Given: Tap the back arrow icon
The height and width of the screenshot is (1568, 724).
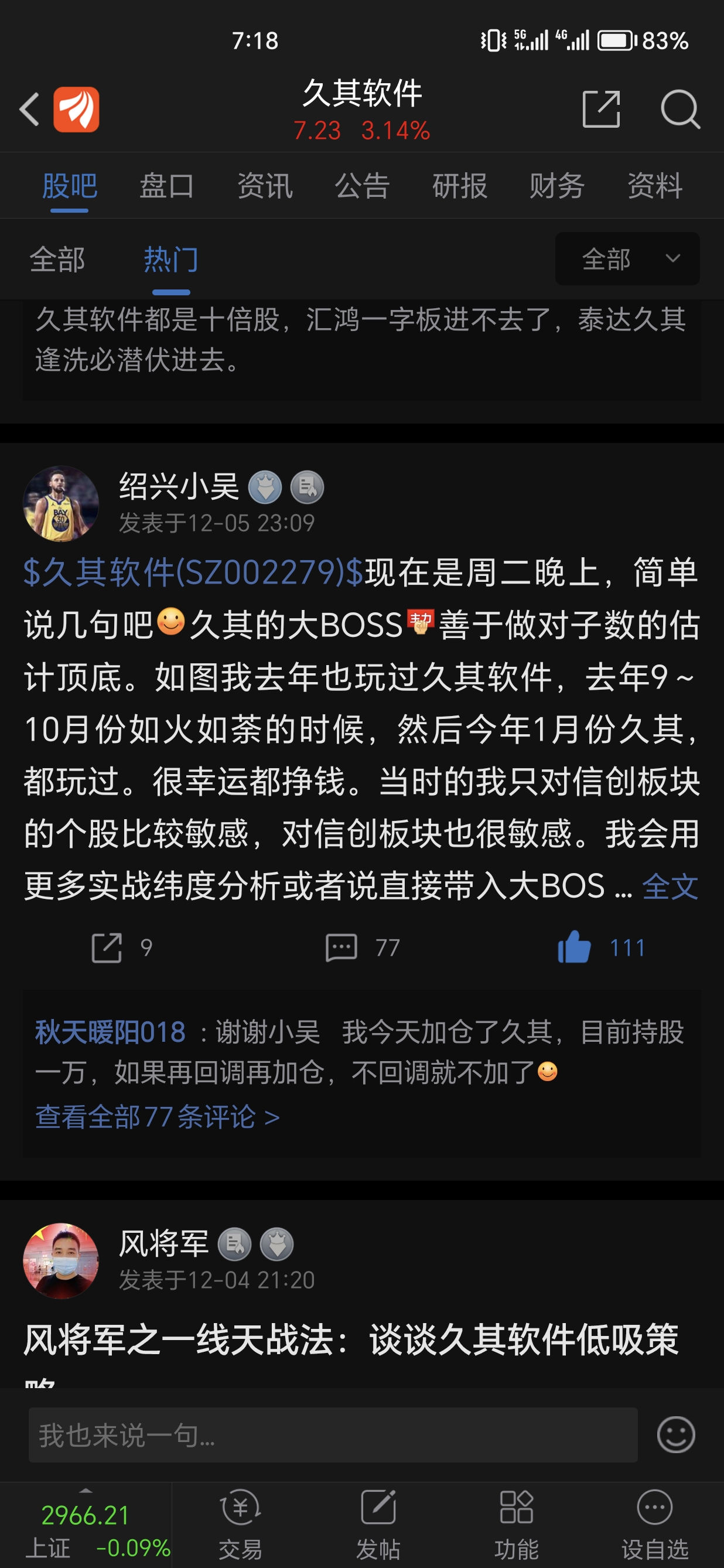Looking at the screenshot, I should point(29,110).
